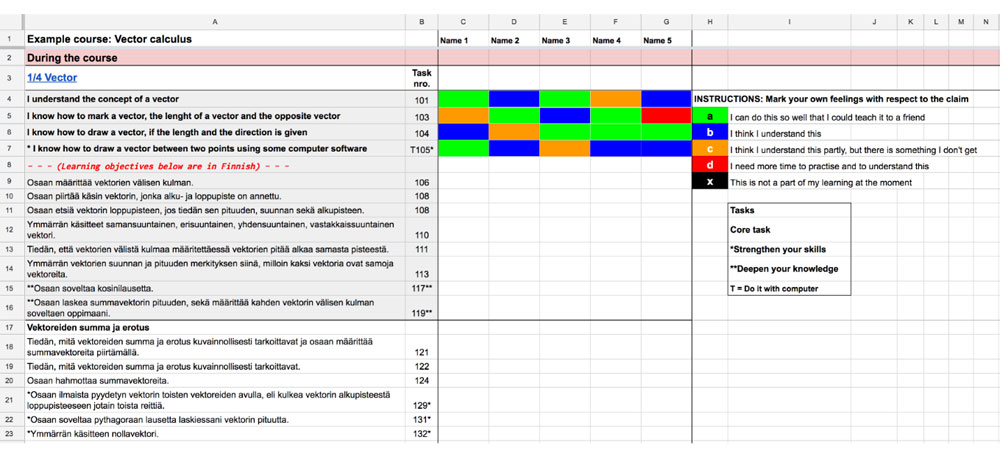Select the "Task nro." header cell

coord(421,77)
